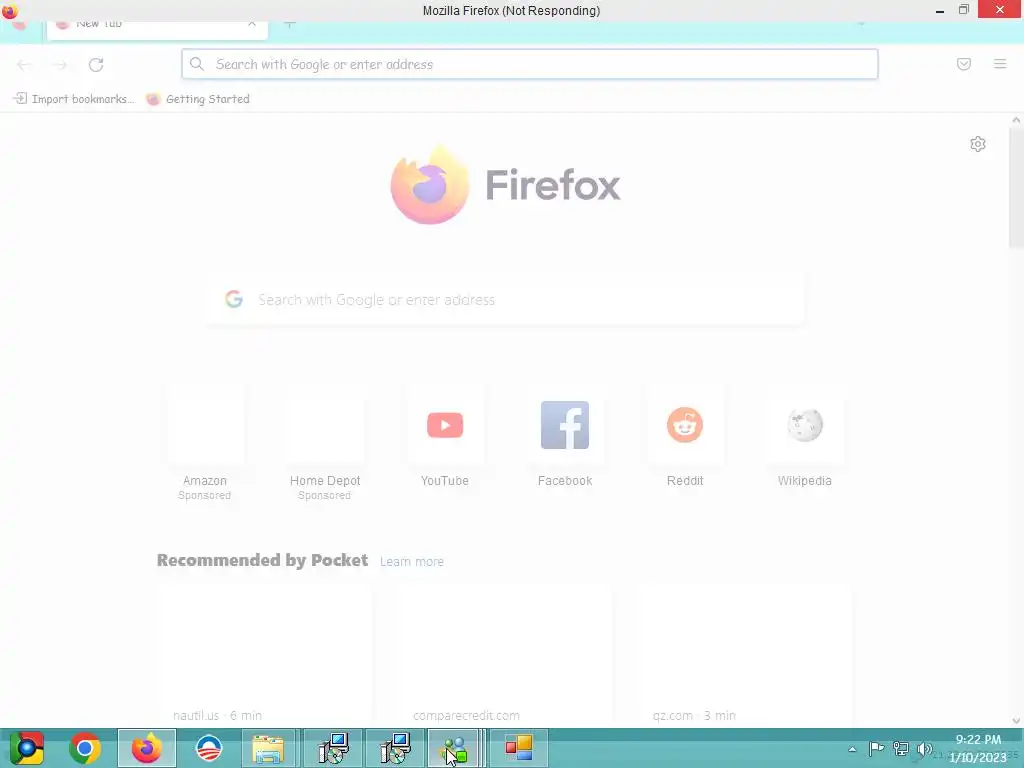Select the New Tab tab
Image resolution: width=1024 pixels, height=768 pixels.
(157, 29)
